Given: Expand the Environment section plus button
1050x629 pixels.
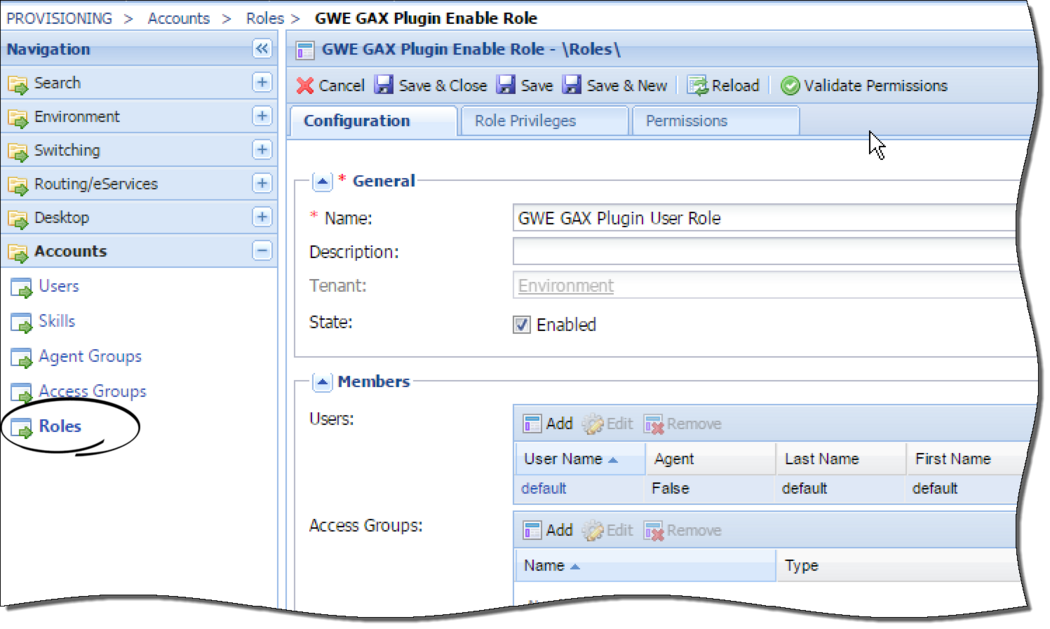Looking at the screenshot, I should (262, 116).
